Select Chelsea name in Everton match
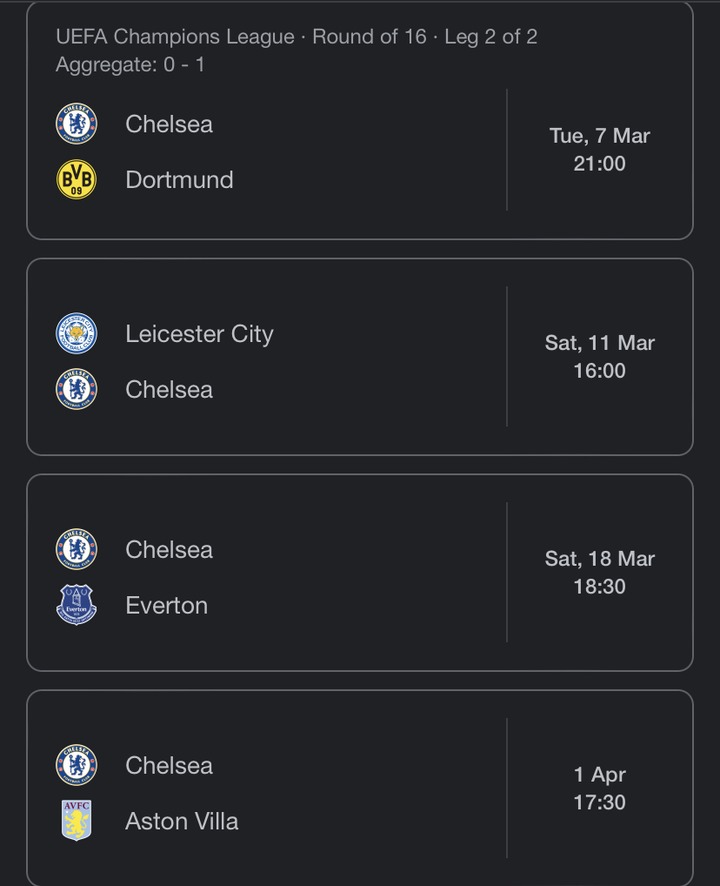The image size is (720, 886). click(169, 550)
